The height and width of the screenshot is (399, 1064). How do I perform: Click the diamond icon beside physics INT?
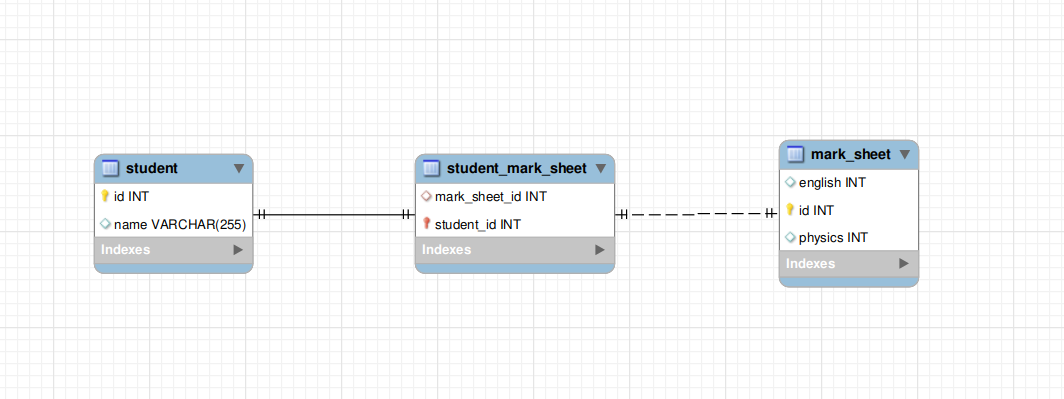pyautogui.click(x=791, y=238)
